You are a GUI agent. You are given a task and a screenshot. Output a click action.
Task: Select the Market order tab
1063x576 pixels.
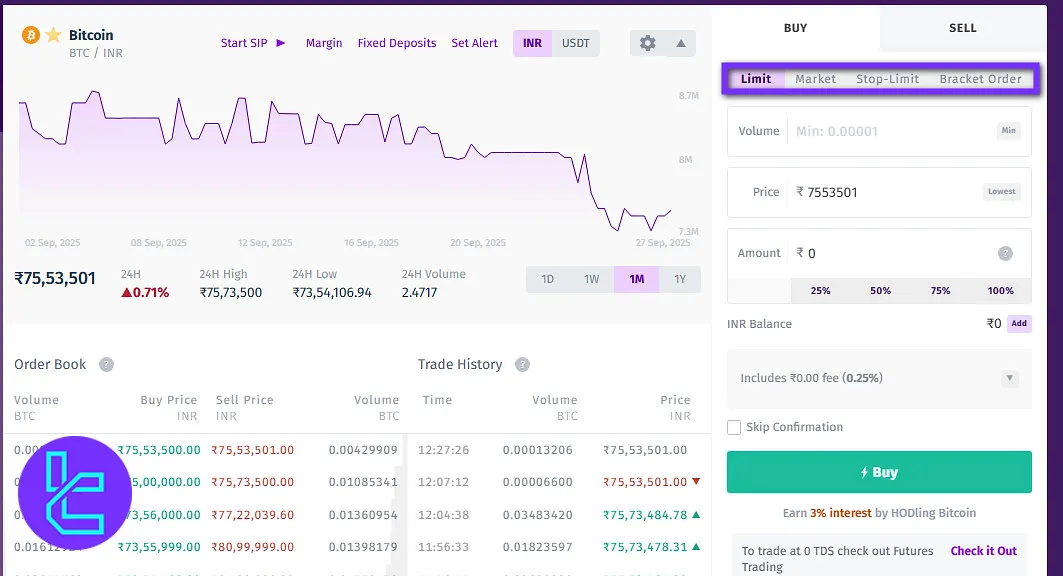pos(815,78)
